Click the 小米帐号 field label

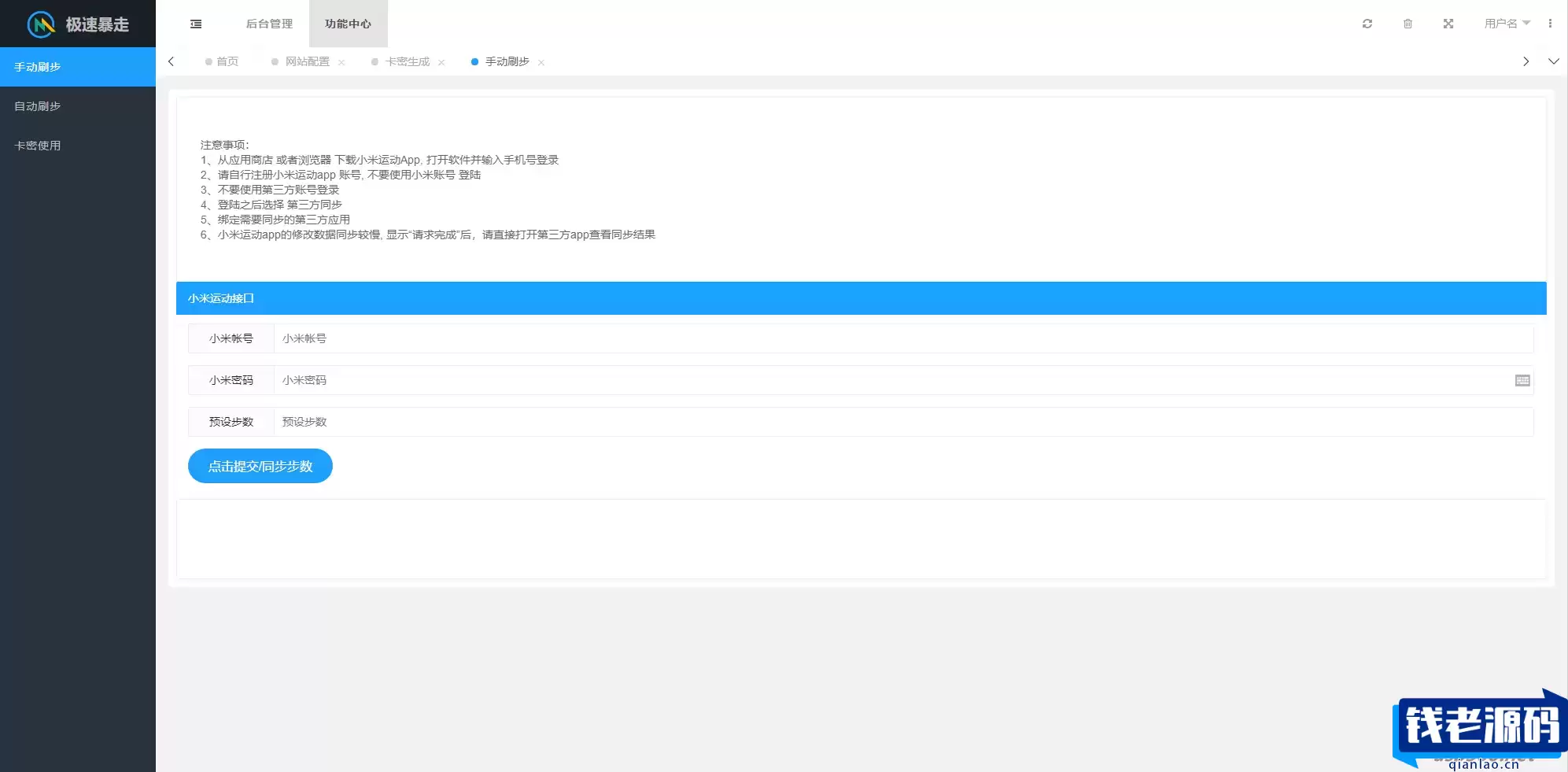(231, 338)
